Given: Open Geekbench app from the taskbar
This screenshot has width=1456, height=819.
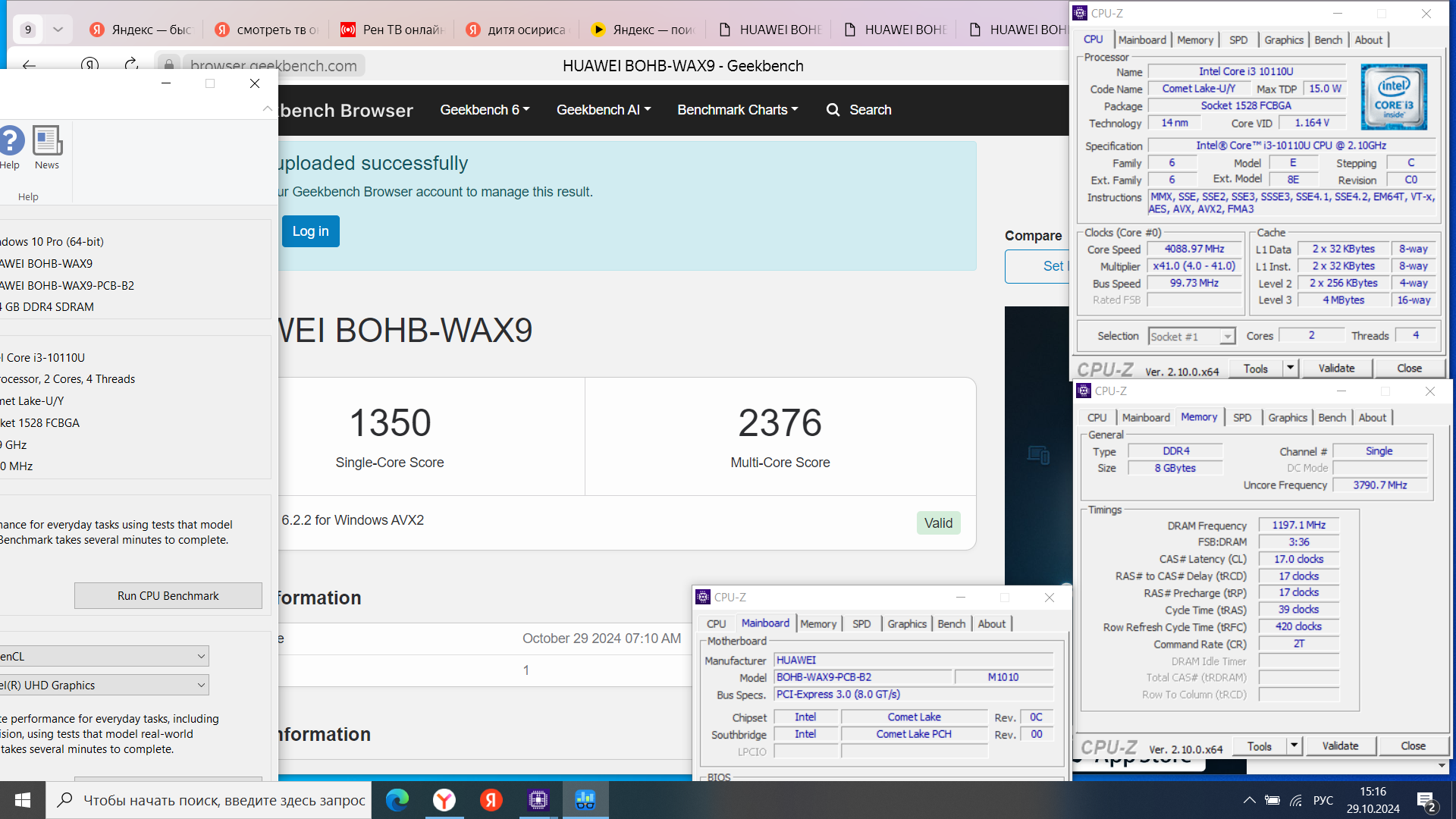Looking at the screenshot, I should (x=585, y=800).
